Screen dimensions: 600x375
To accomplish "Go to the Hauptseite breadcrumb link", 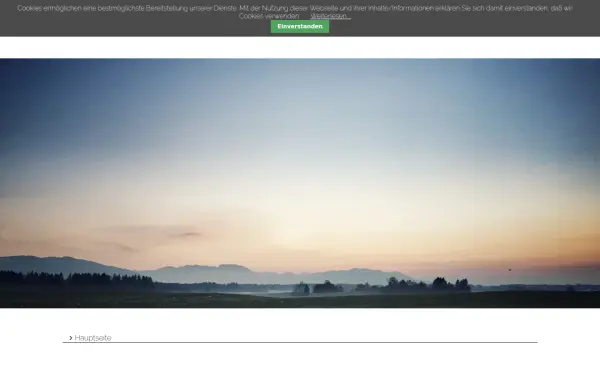I will coord(93,338).
